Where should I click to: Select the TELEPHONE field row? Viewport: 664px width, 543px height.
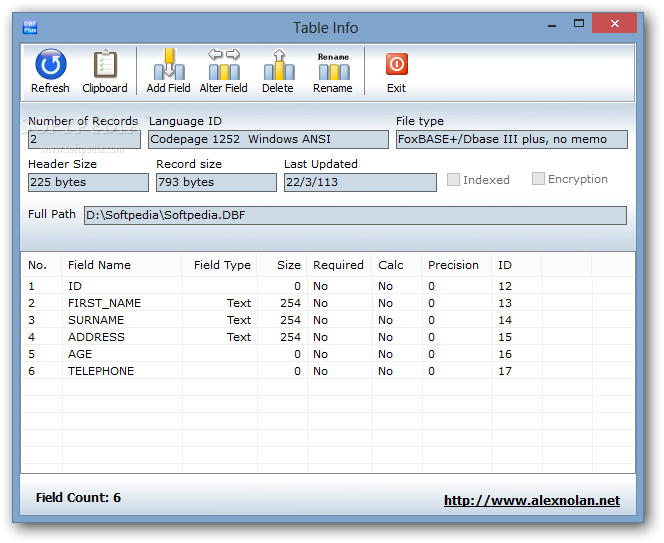pyautogui.click(x=328, y=371)
